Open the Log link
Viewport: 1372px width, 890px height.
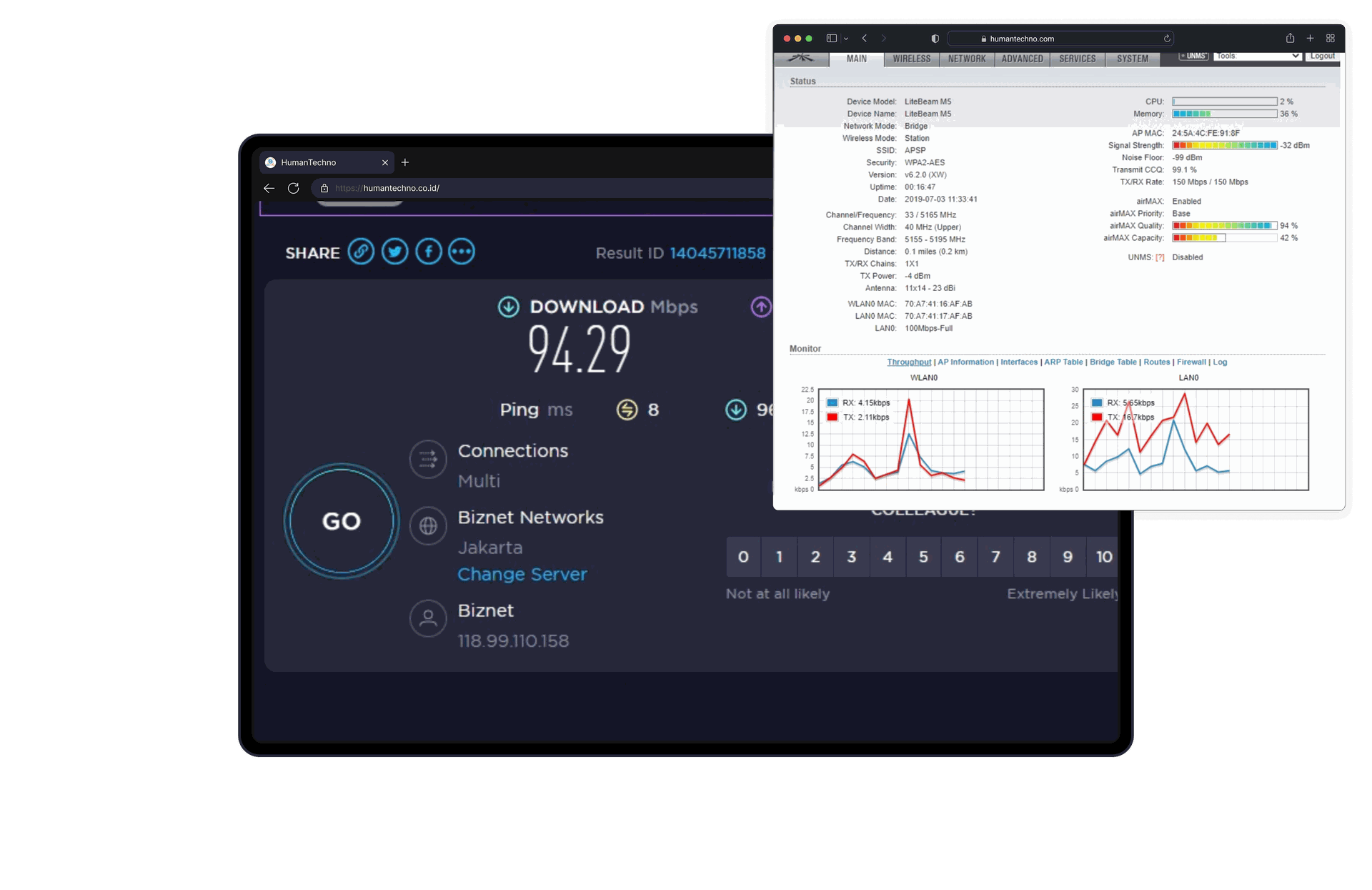(x=1220, y=362)
